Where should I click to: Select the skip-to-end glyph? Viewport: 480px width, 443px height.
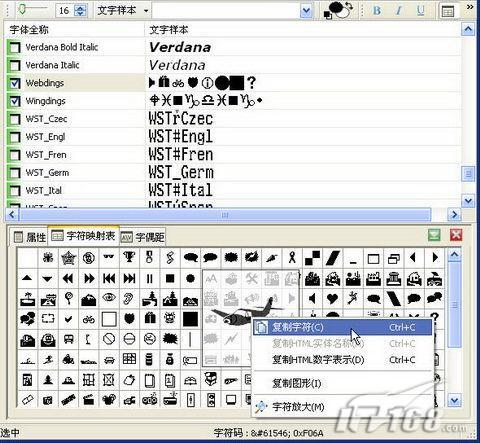[x=129, y=278]
